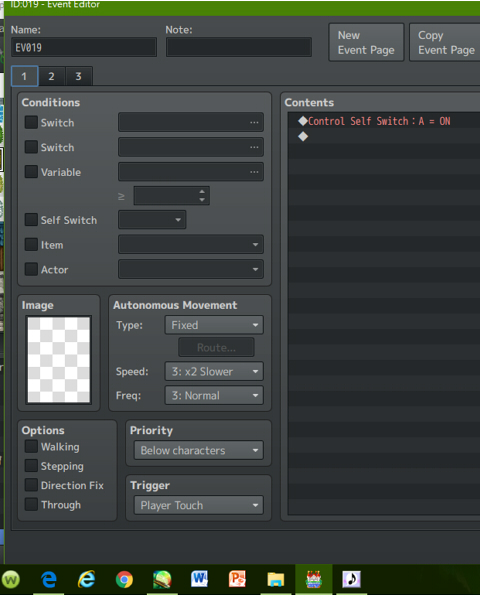Decrease the variable value stepper
The height and width of the screenshot is (600, 480).
(202, 200)
